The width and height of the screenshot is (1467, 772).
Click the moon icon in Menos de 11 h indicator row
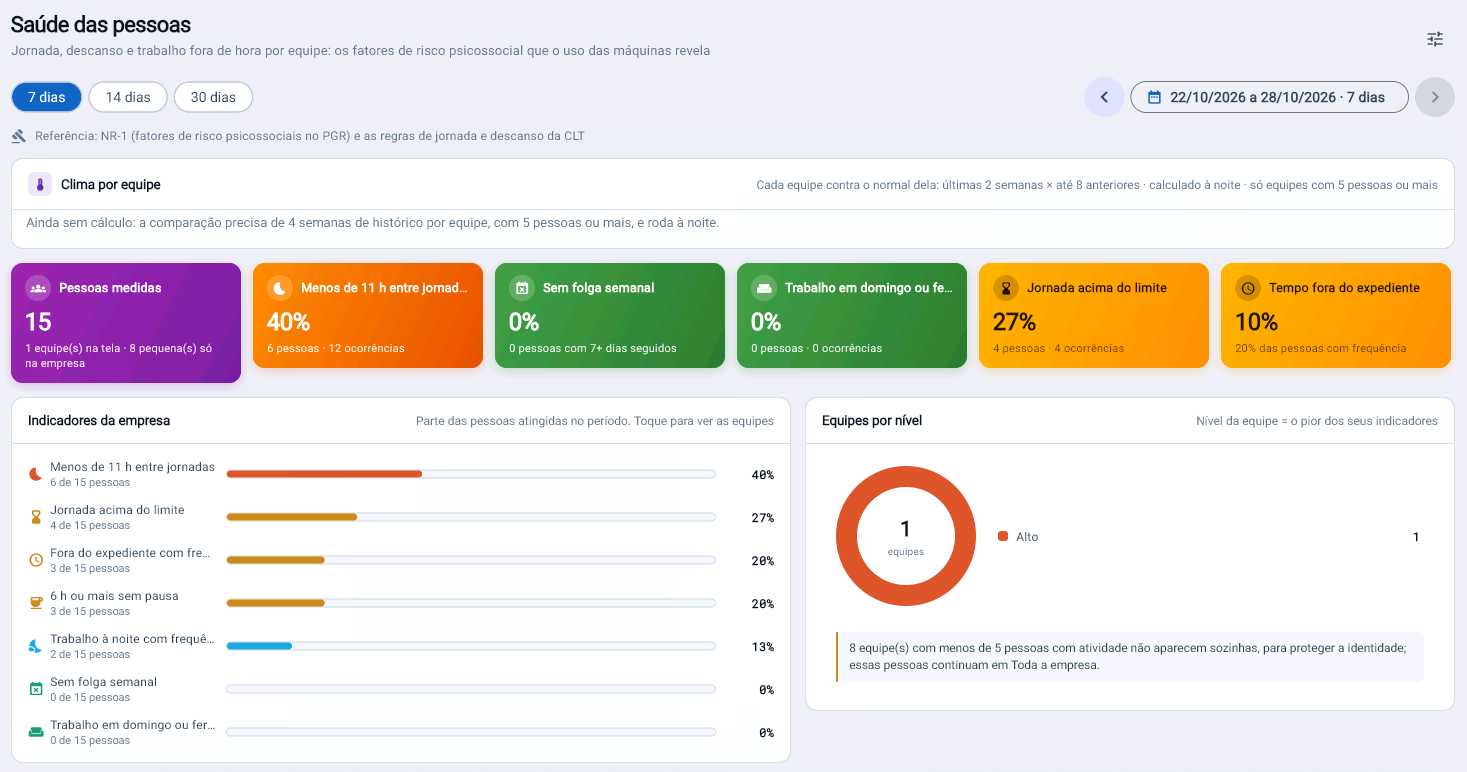click(36, 474)
